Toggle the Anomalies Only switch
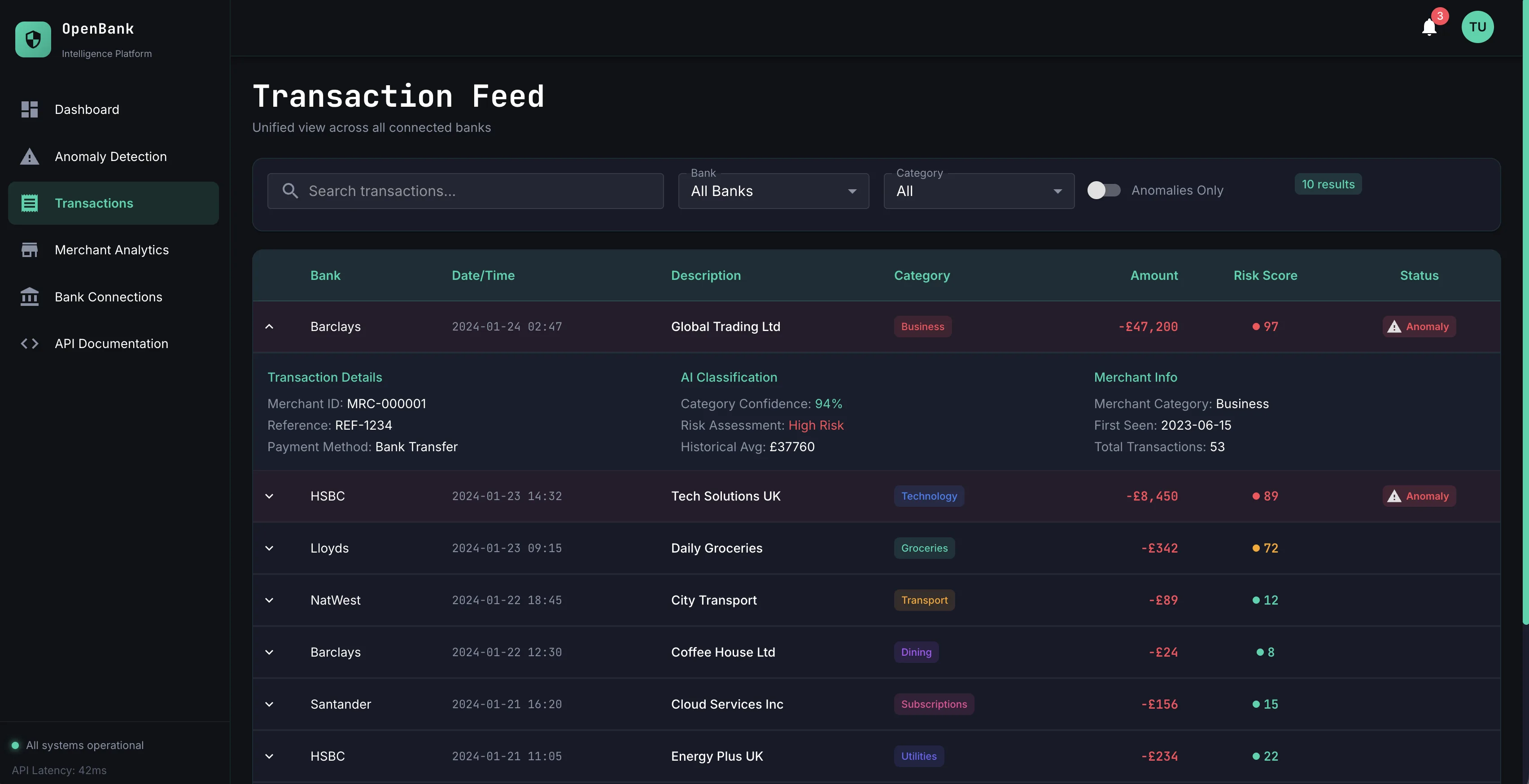Screen dimensions: 1529x784 [x=1104, y=191]
